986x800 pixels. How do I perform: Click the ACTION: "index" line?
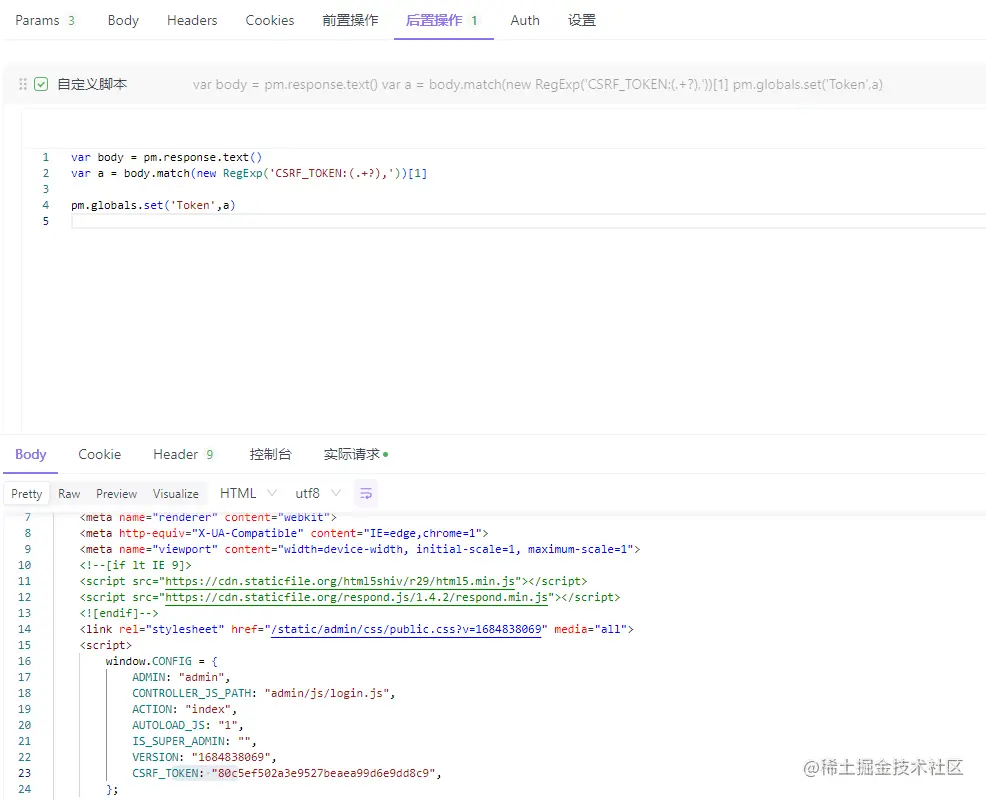click(184, 709)
